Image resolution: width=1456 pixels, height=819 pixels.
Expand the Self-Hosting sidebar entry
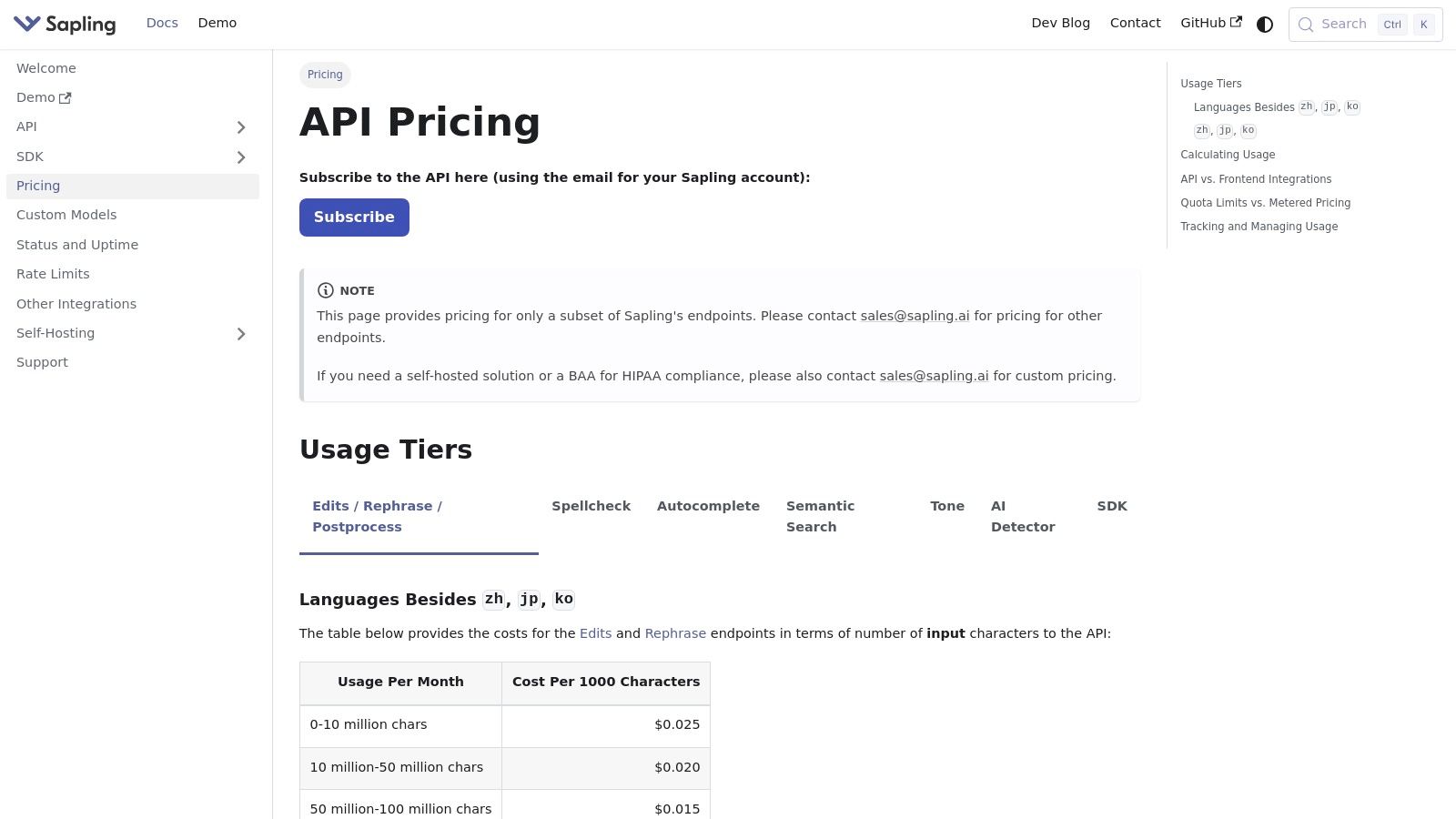click(x=241, y=333)
